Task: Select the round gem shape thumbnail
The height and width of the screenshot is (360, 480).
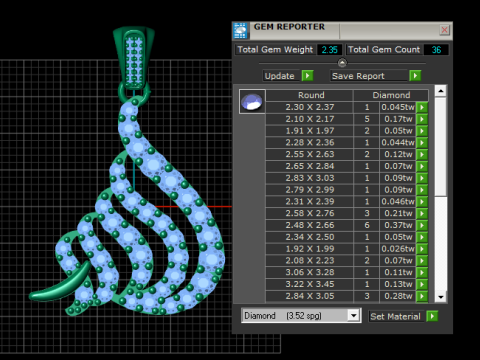Action: click(x=252, y=102)
